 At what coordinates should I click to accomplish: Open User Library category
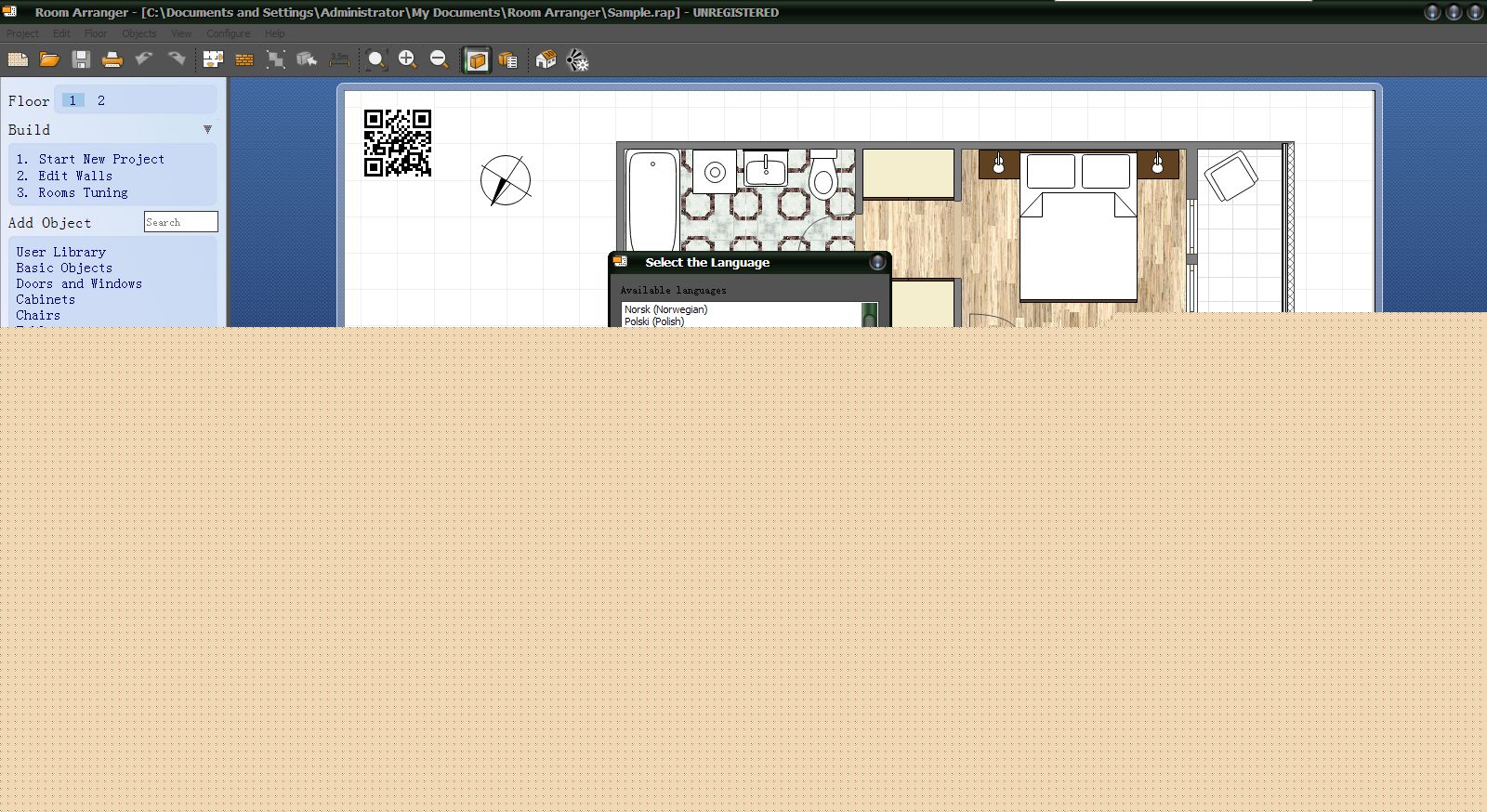tap(60, 252)
